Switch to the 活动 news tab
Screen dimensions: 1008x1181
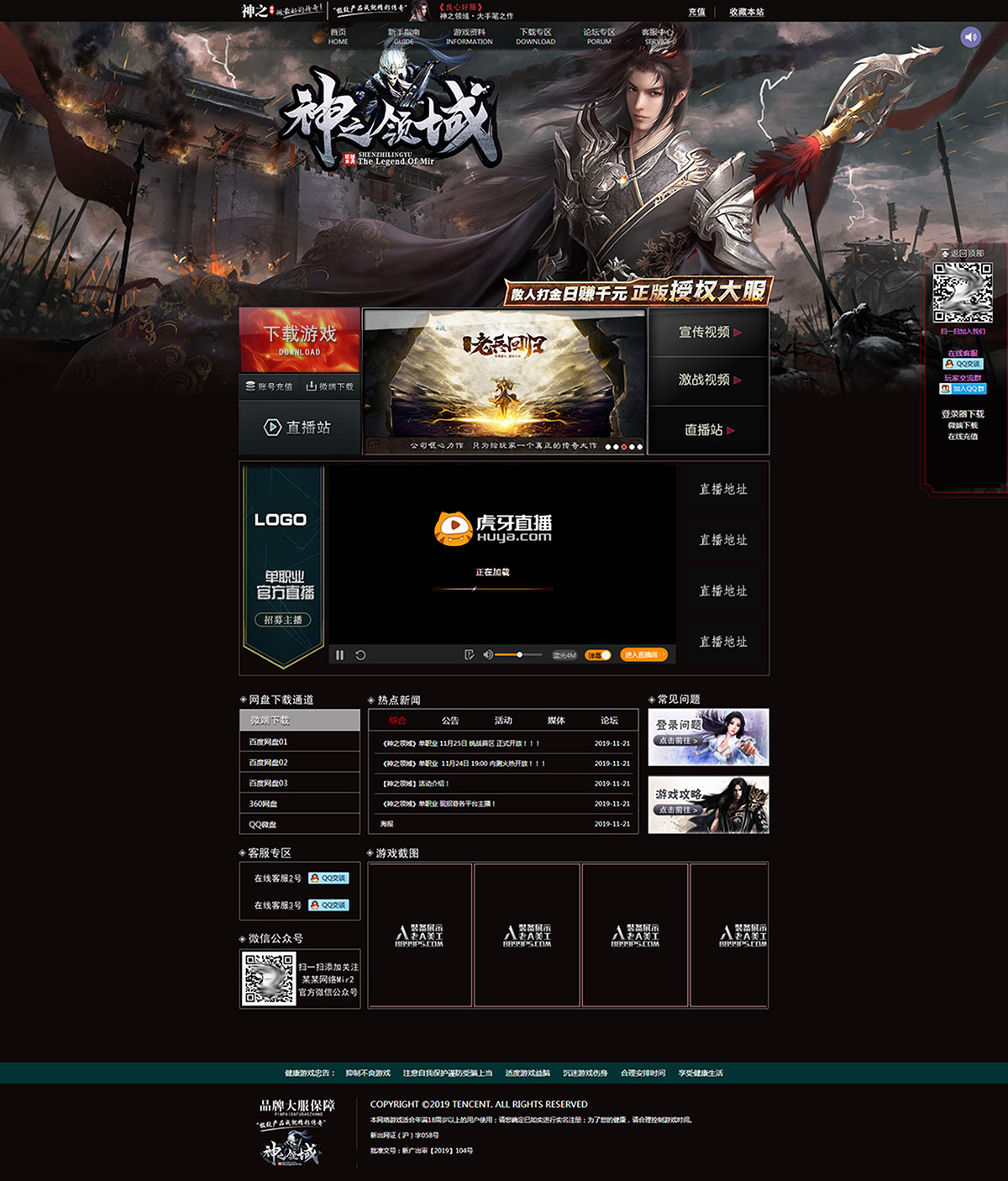click(x=503, y=721)
